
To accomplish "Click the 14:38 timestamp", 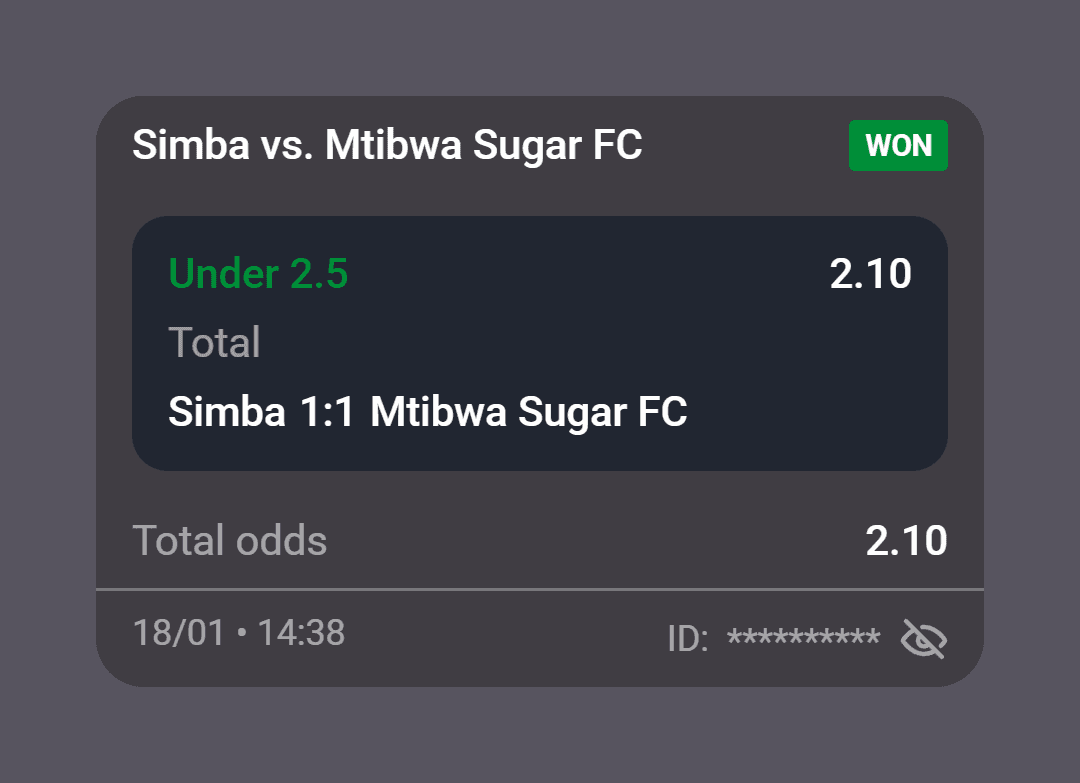I will point(303,632).
